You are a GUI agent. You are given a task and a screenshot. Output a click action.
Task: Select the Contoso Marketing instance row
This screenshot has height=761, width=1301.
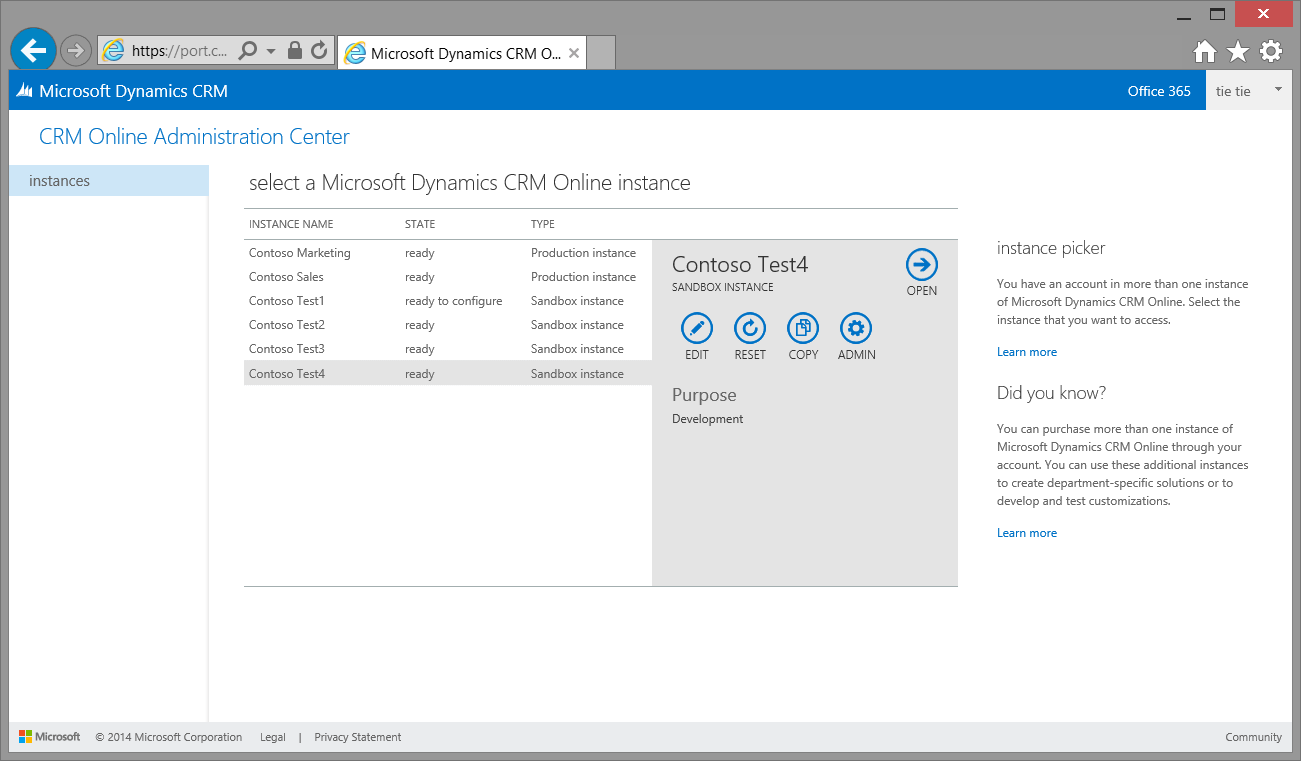(300, 253)
